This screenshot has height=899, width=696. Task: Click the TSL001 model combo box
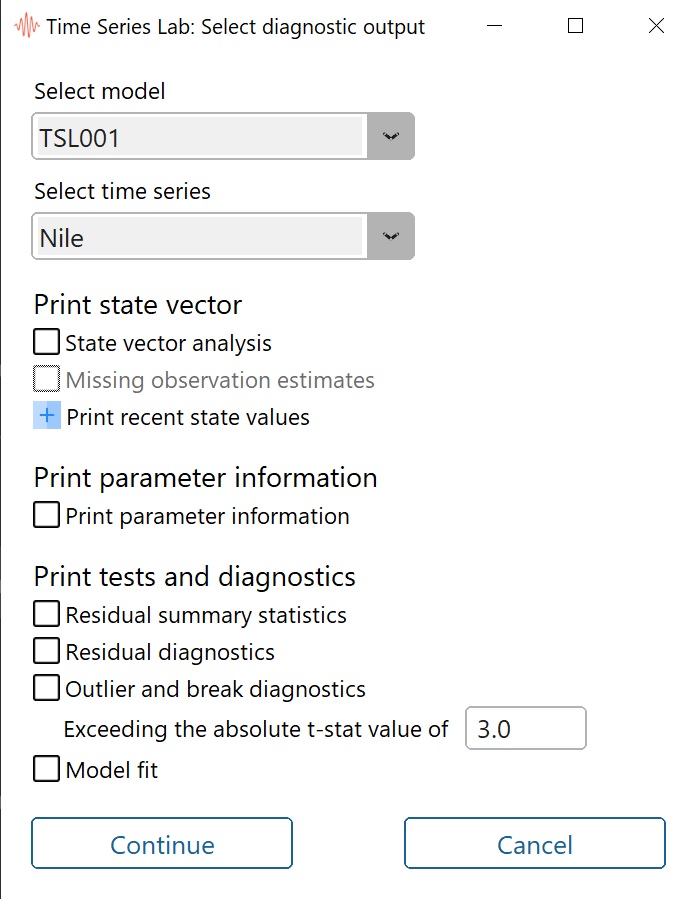(x=200, y=137)
